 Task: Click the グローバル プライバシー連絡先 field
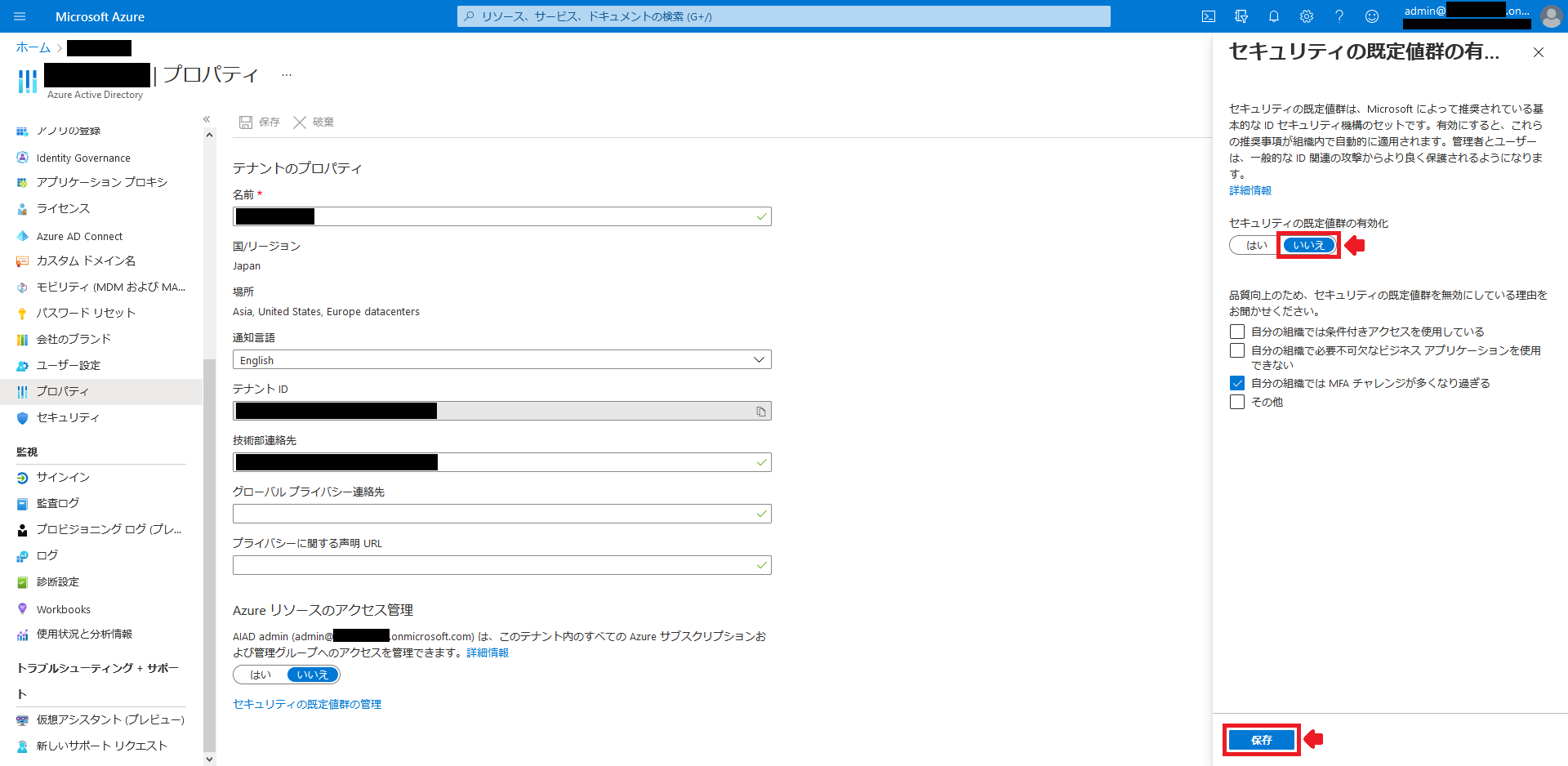tap(502, 514)
